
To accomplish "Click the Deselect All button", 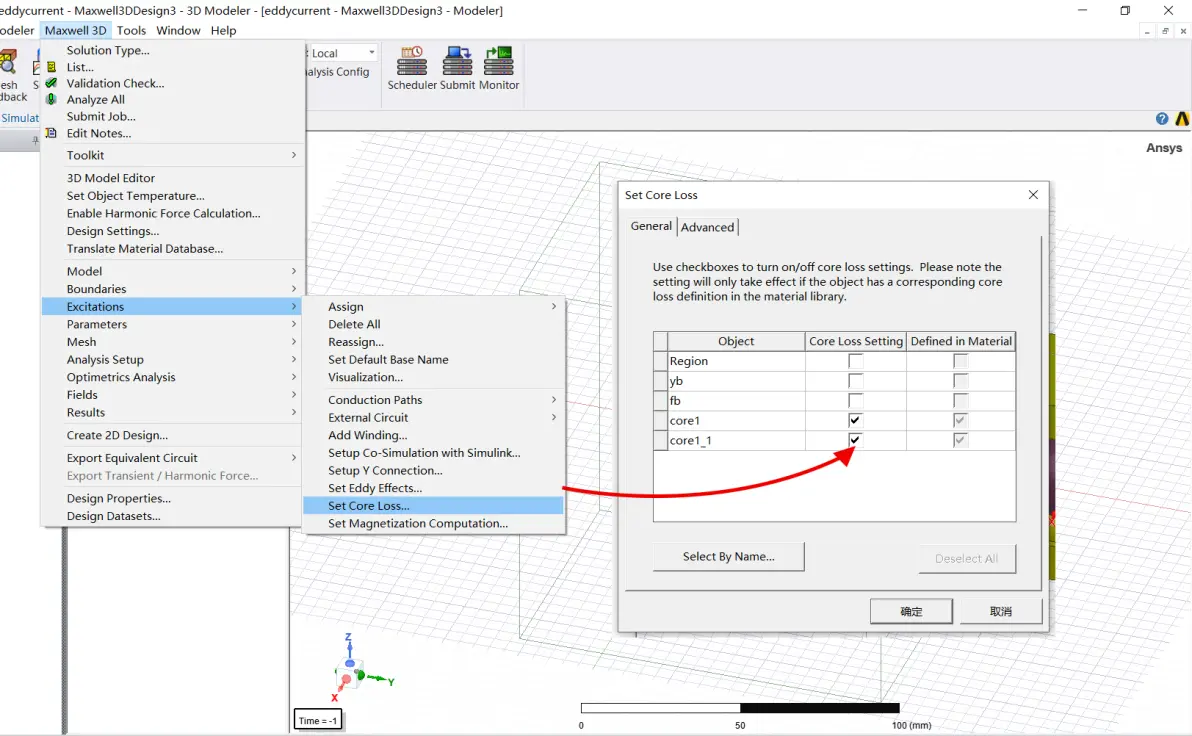I will coord(966,559).
